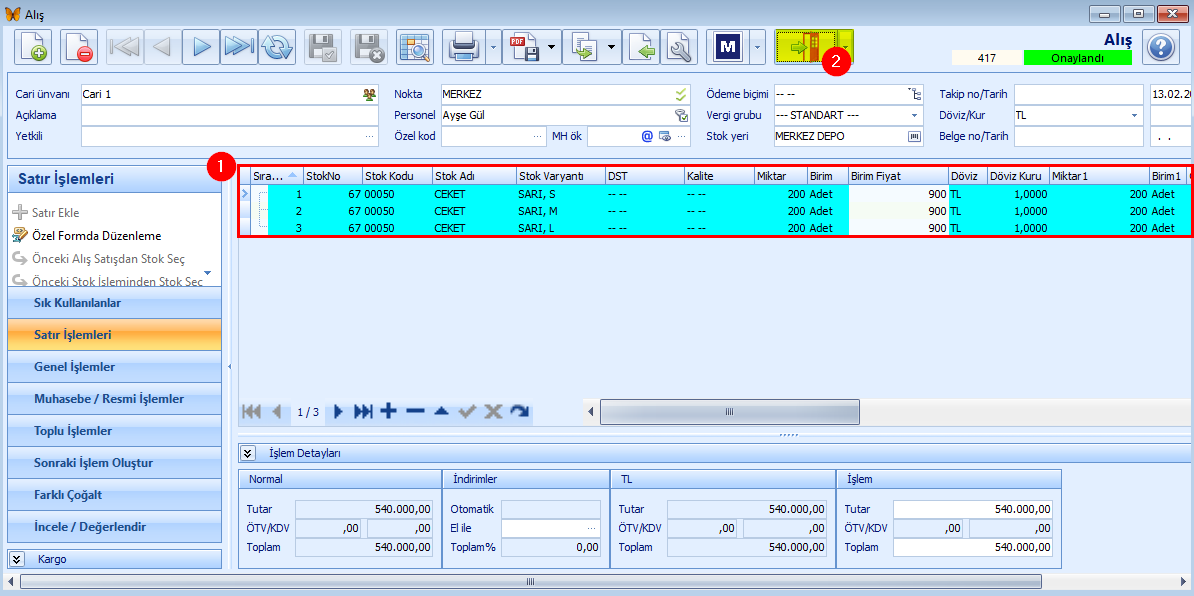Click the delete document icon with red minus
The image size is (1194, 596).
pyautogui.click(x=79, y=47)
